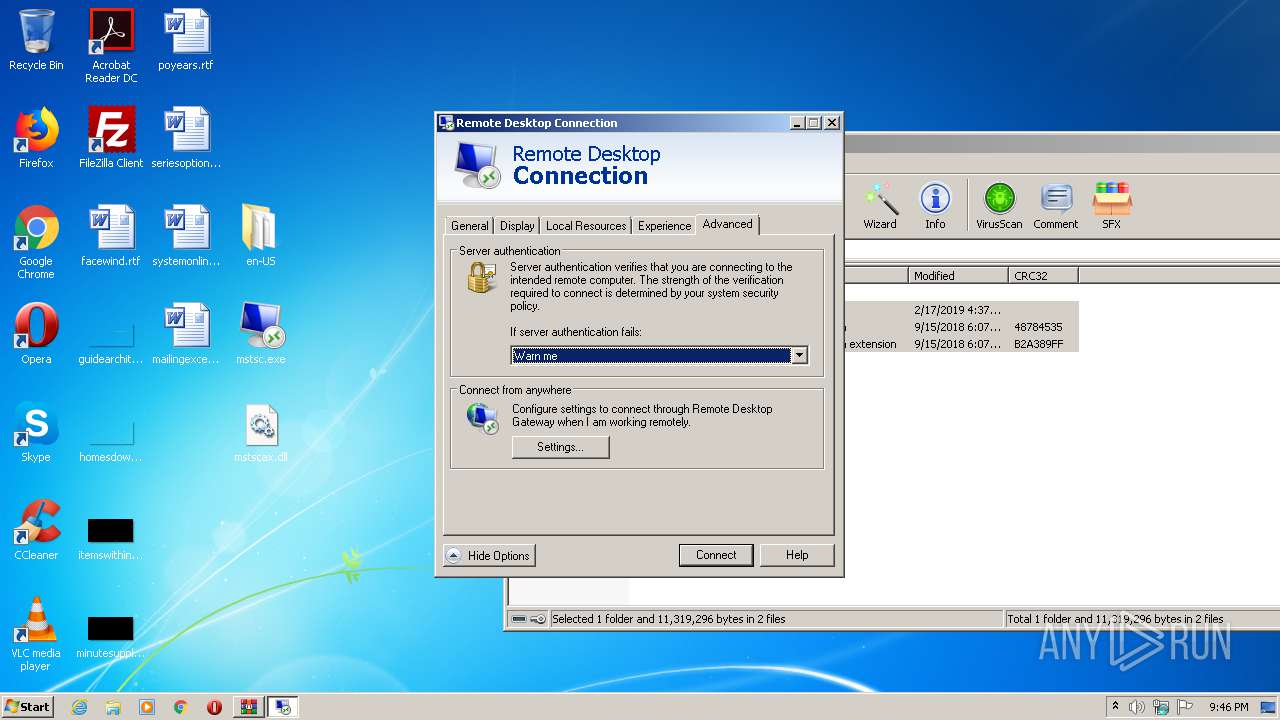Click the Info icon in the WinRAR toolbar

[x=935, y=206]
